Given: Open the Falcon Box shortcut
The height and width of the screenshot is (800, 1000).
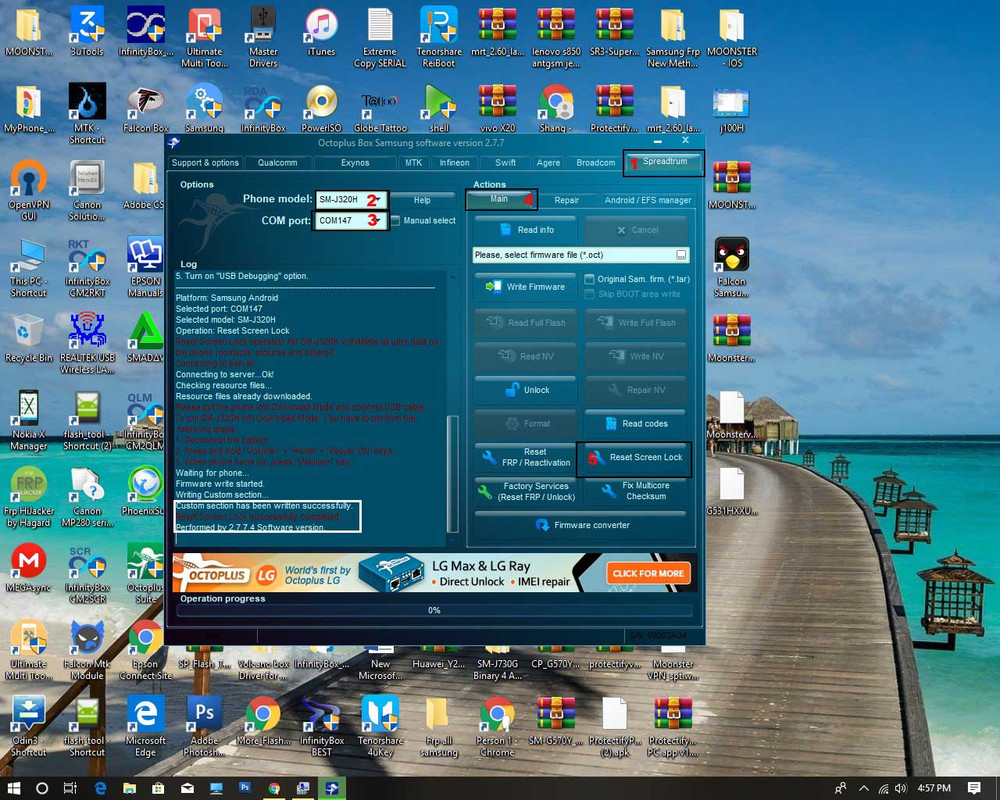Looking at the screenshot, I should 145,108.
